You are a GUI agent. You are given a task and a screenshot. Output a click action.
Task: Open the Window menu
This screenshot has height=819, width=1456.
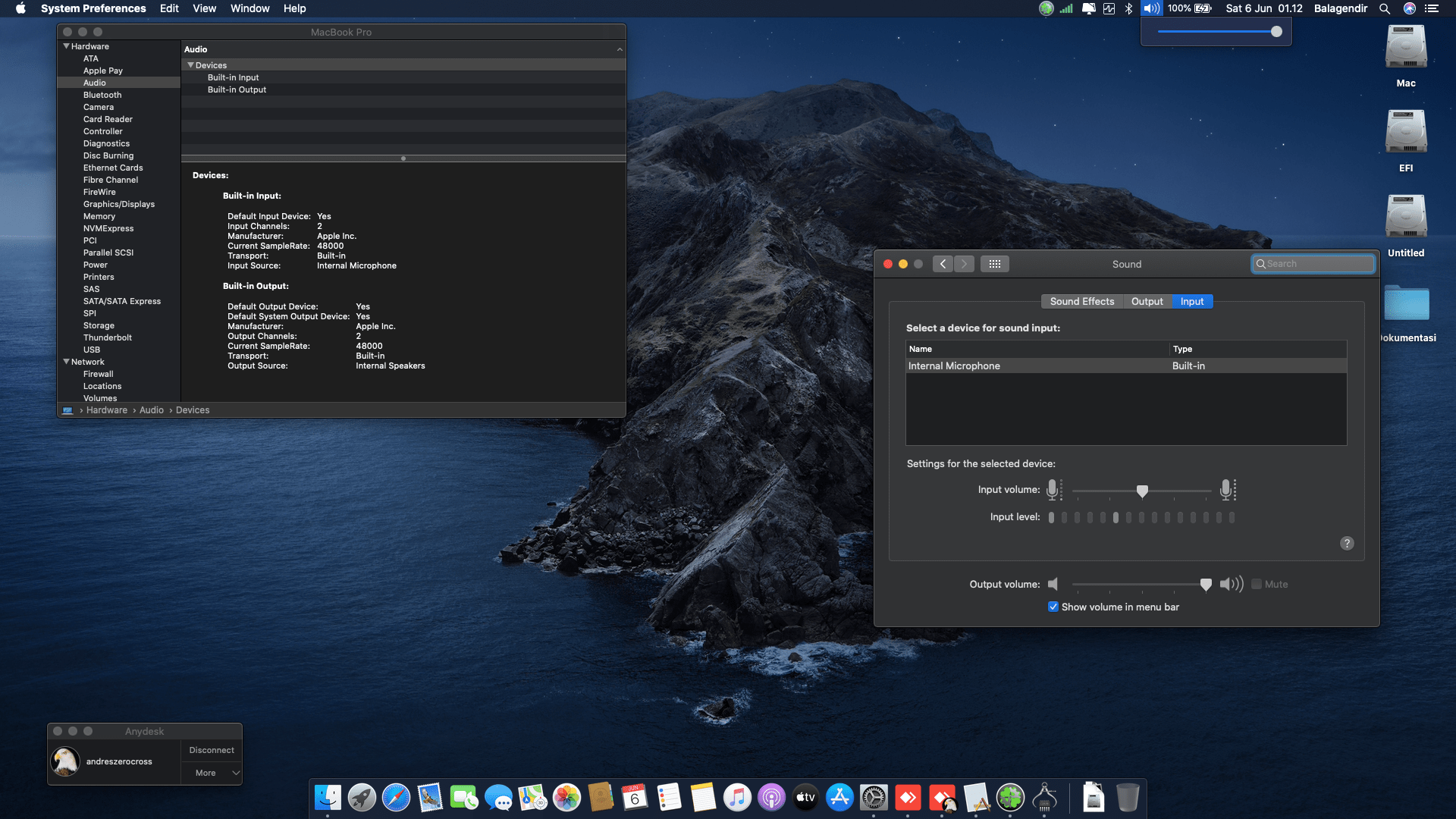[249, 8]
